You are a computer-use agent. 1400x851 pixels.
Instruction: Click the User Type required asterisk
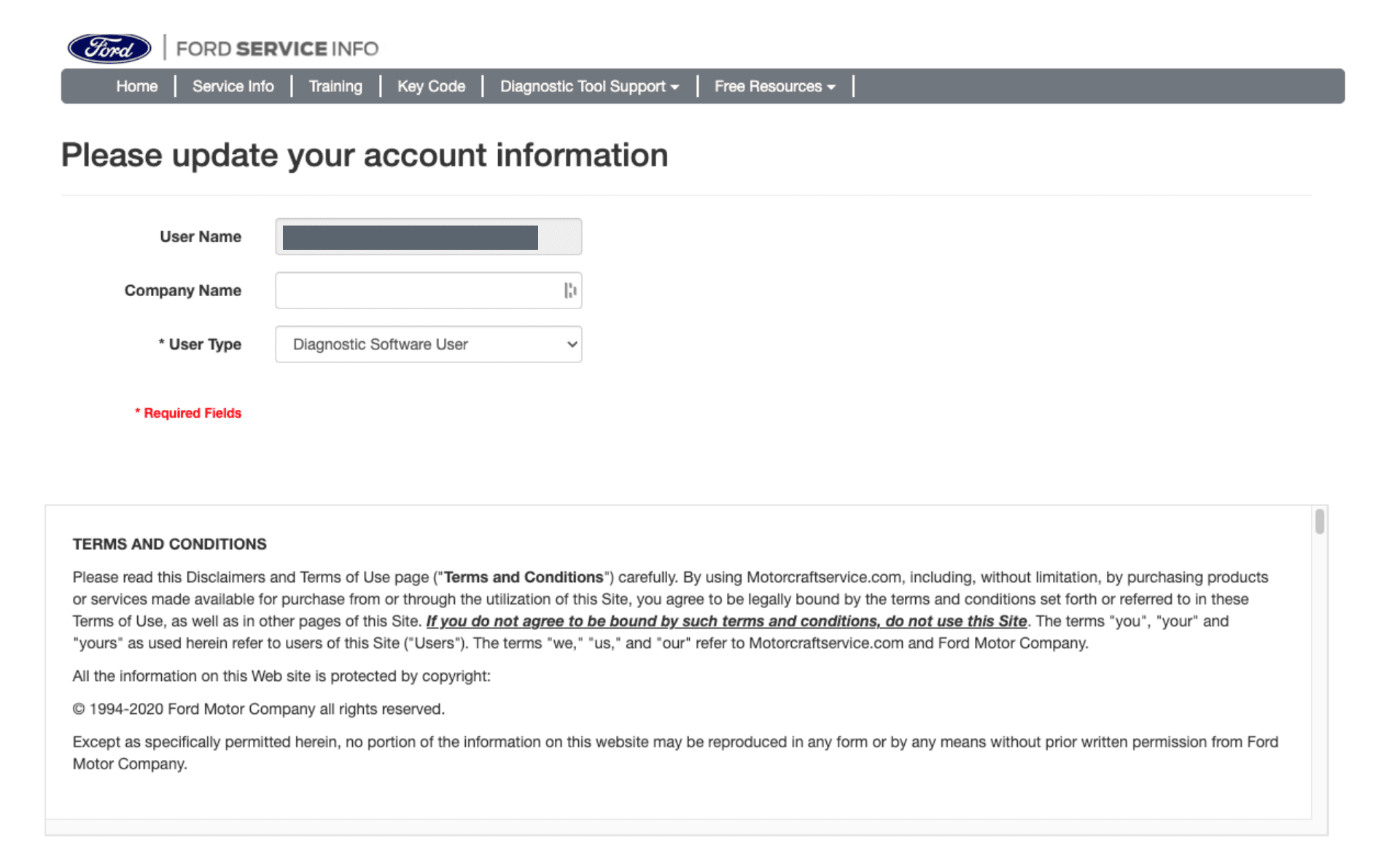(161, 343)
